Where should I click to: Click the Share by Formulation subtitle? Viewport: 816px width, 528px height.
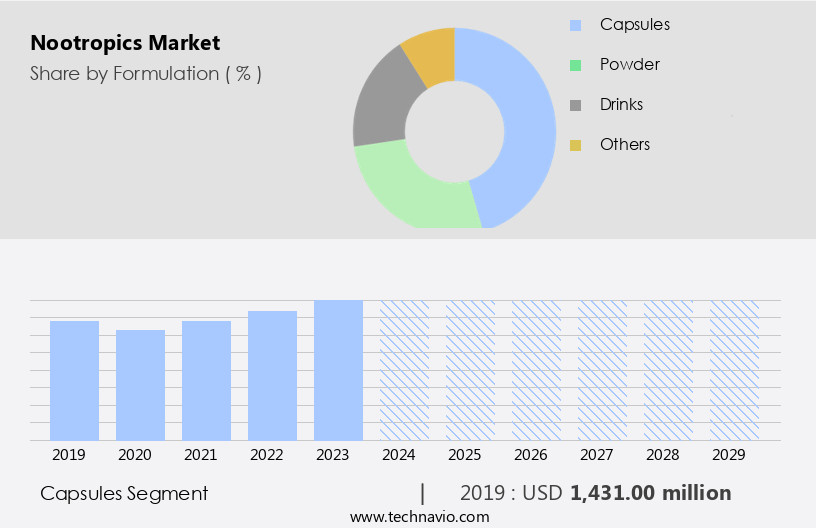pos(146,74)
